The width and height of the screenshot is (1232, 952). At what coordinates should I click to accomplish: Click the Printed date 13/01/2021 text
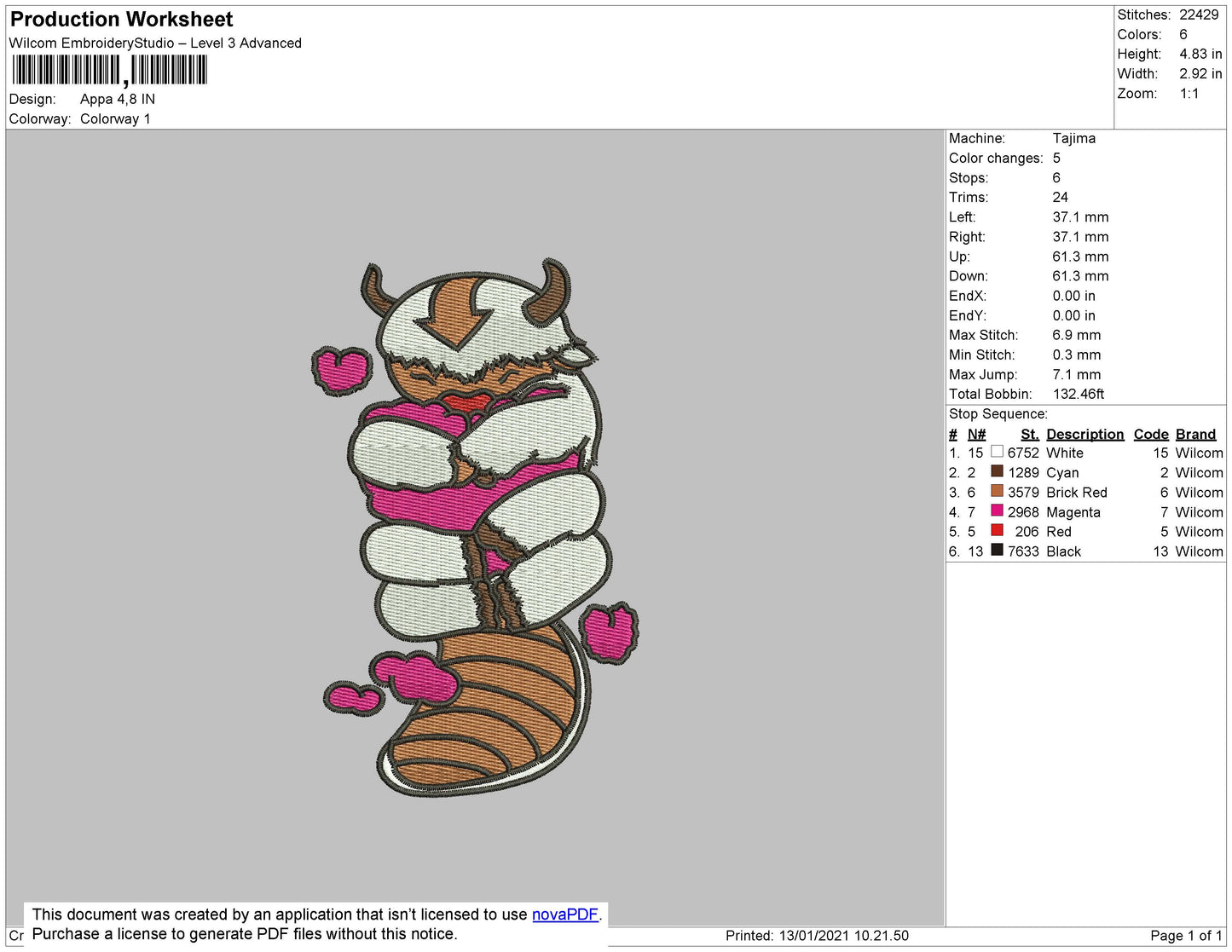(817, 936)
